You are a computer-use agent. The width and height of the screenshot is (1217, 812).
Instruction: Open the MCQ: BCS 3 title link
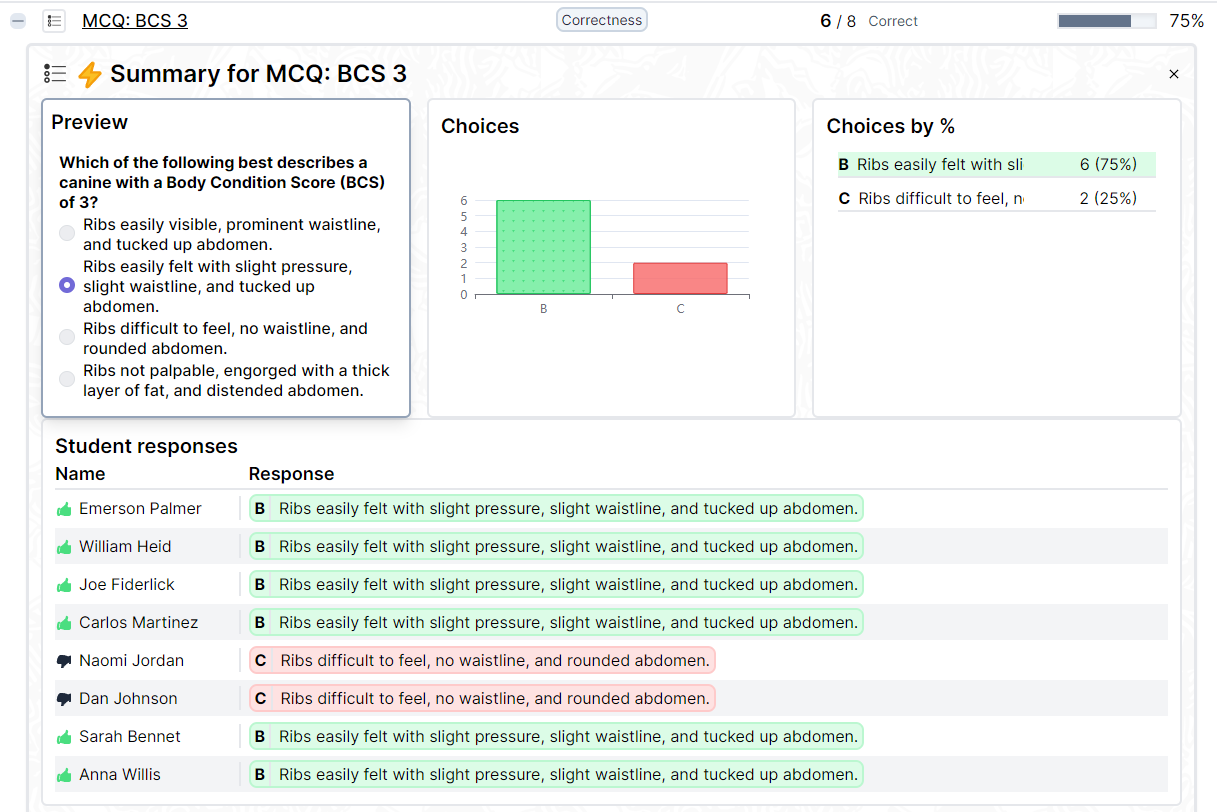click(134, 21)
